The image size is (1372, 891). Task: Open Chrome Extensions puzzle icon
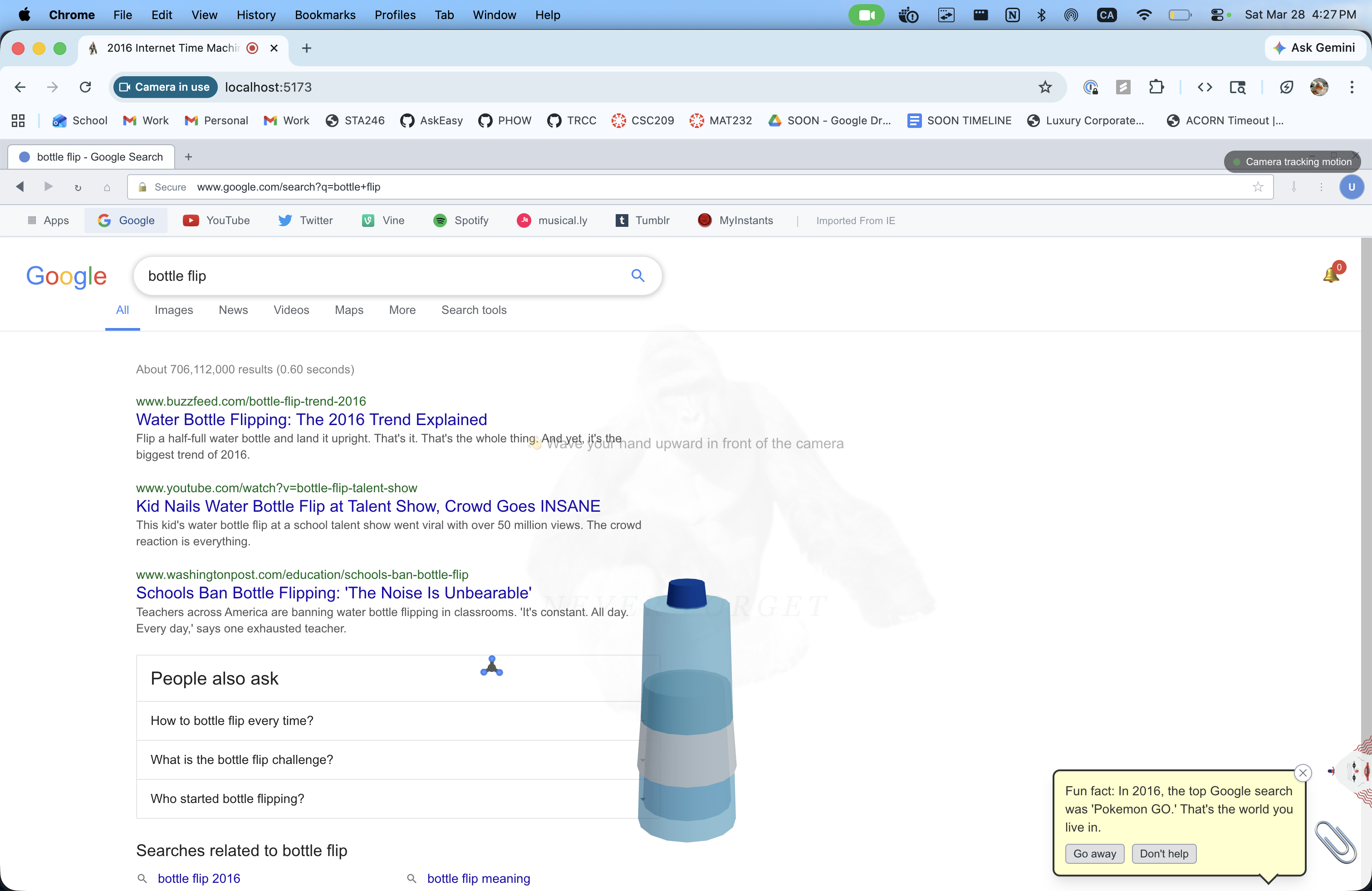point(1156,87)
